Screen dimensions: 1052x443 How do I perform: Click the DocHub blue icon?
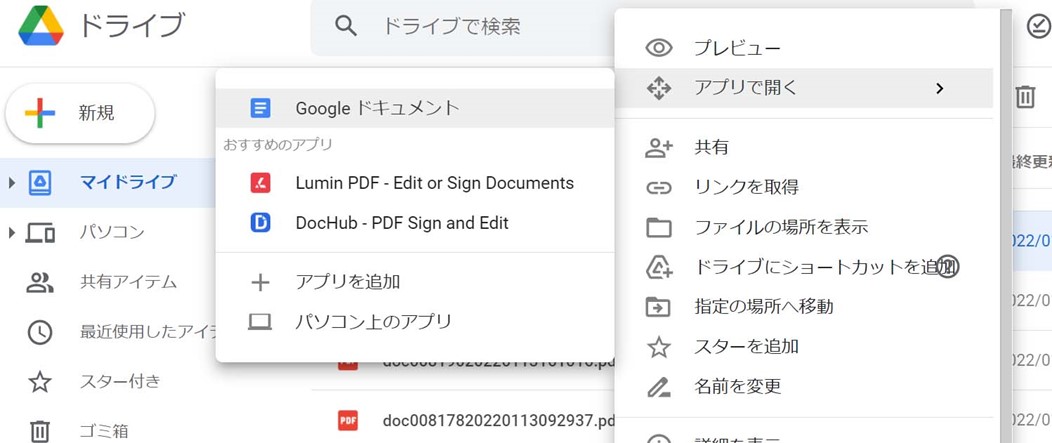tap(260, 223)
